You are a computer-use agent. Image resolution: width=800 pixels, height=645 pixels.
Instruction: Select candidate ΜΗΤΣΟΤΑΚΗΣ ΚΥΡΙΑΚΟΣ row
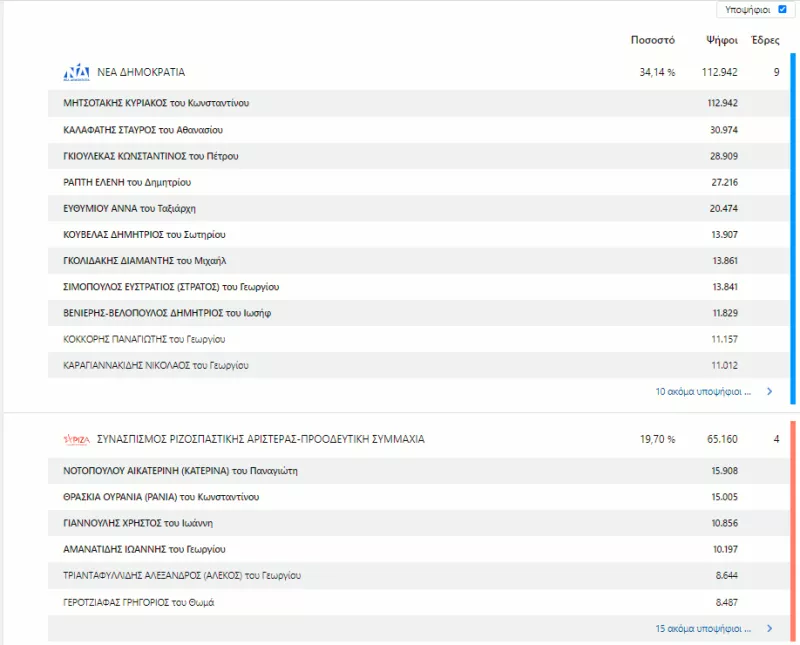(418, 103)
